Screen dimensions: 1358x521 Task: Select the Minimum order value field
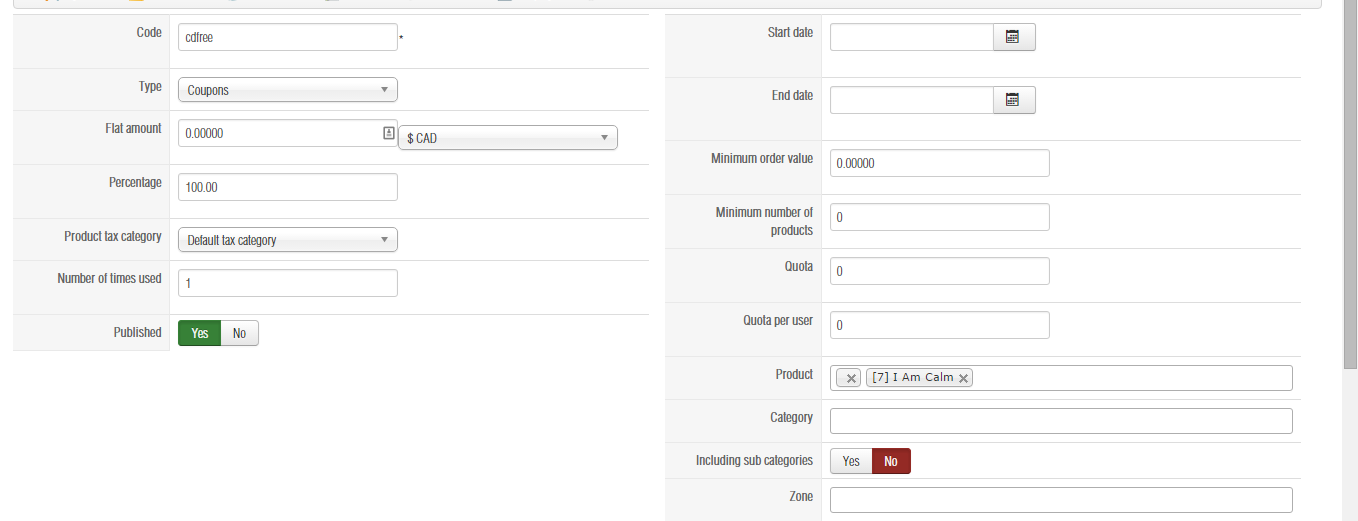pyautogui.click(x=939, y=163)
